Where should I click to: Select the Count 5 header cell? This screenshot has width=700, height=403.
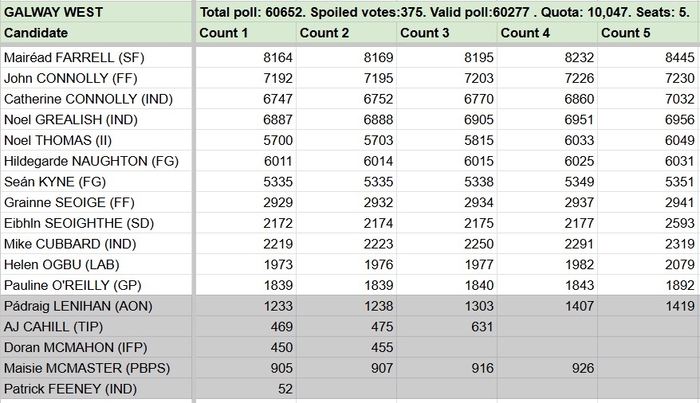click(x=649, y=33)
